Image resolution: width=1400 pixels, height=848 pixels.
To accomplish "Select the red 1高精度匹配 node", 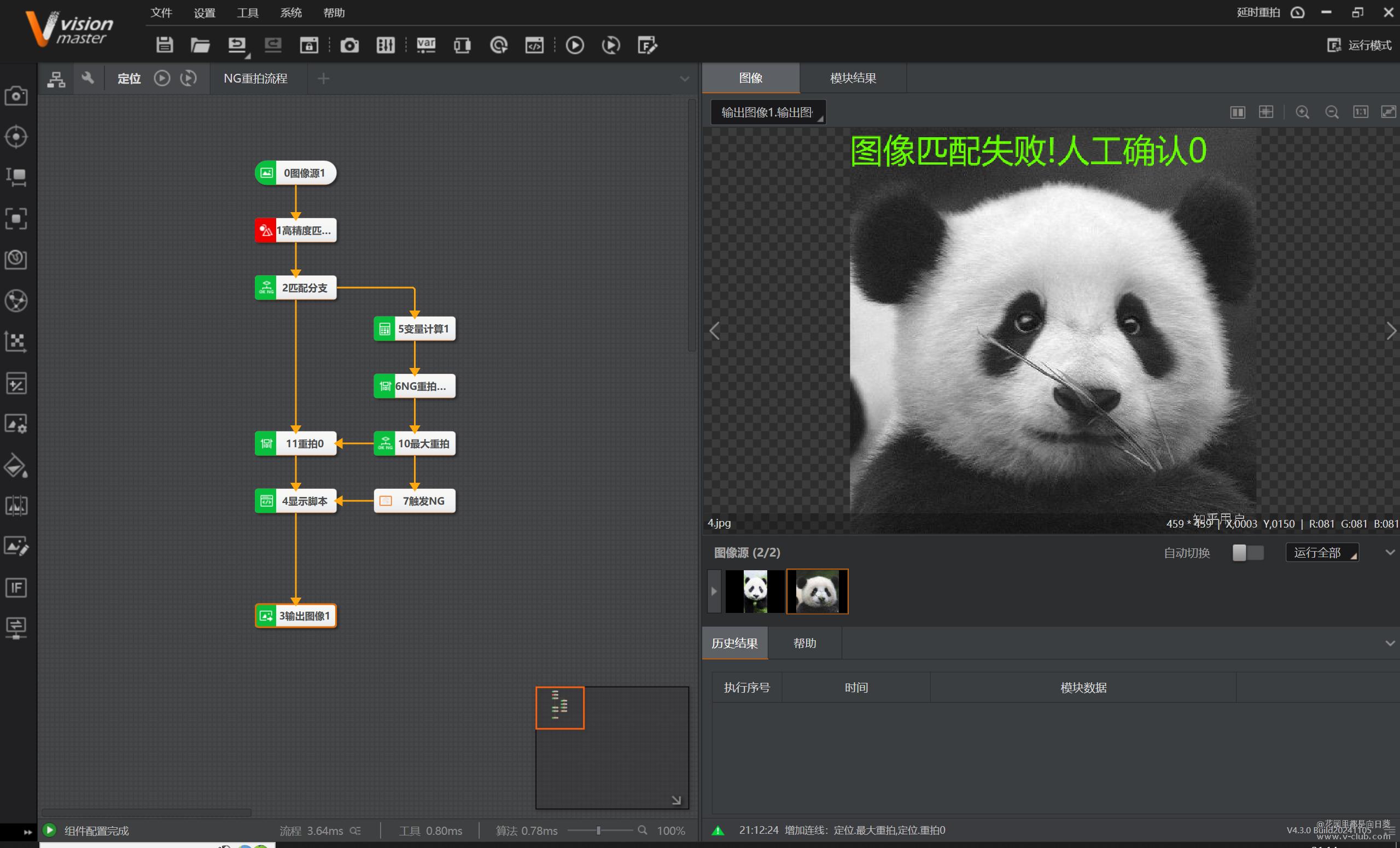I will click(295, 230).
